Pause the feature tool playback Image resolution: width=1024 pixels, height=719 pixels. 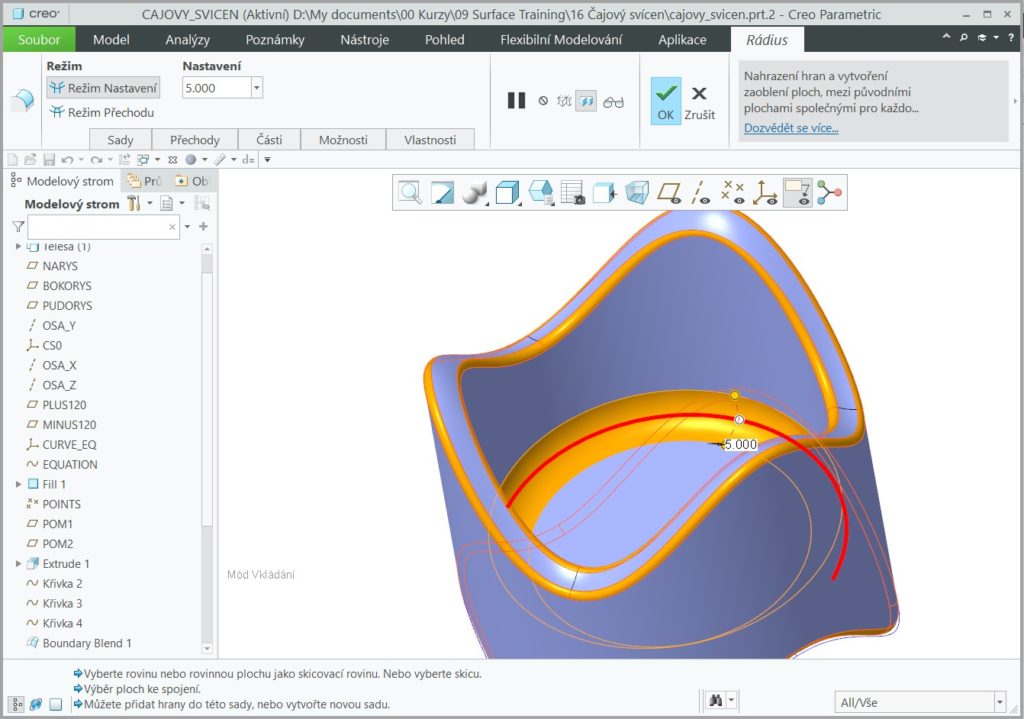[x=516, y=100]
